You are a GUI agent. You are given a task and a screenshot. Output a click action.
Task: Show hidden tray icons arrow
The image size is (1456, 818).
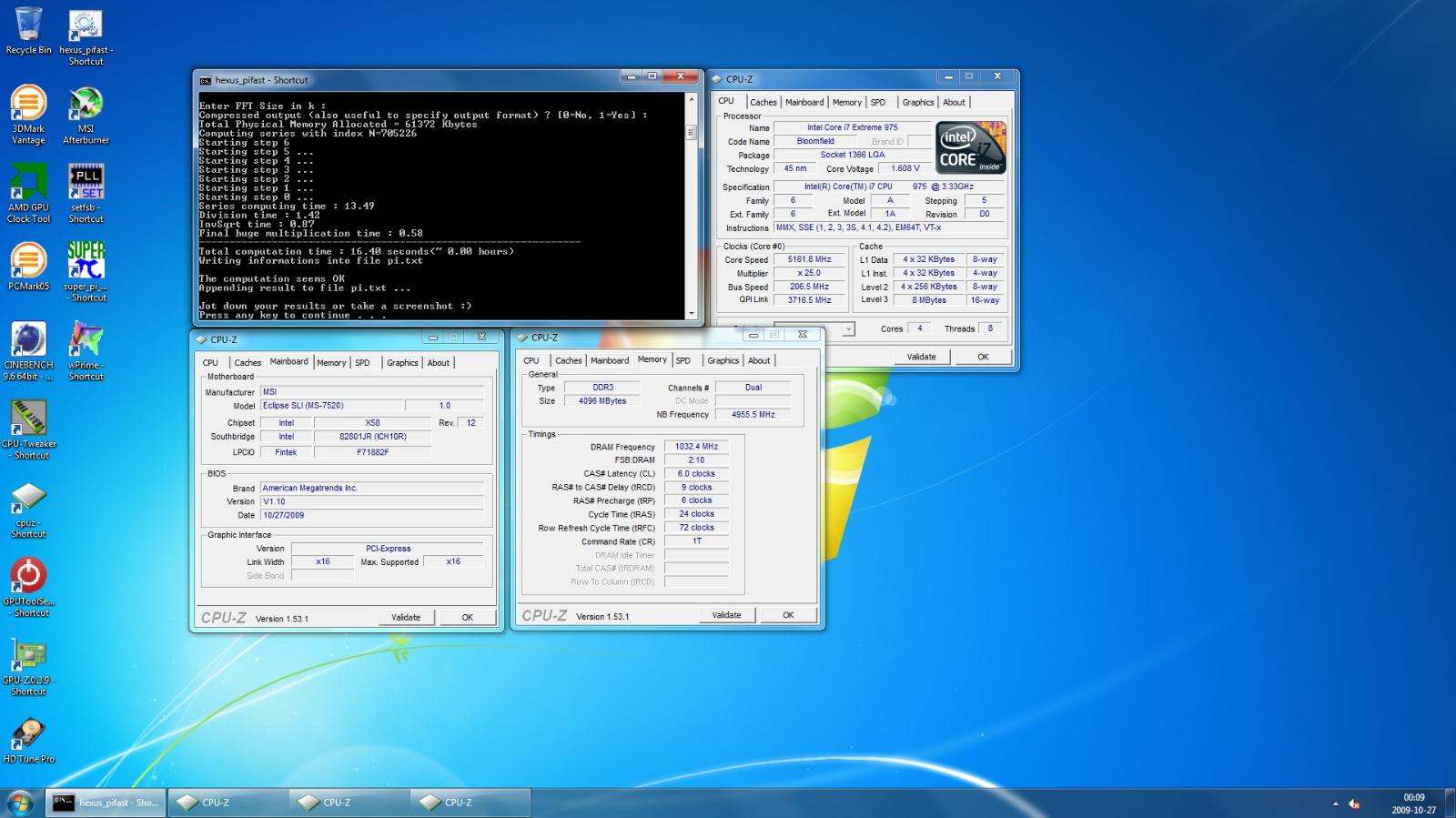1335,803
